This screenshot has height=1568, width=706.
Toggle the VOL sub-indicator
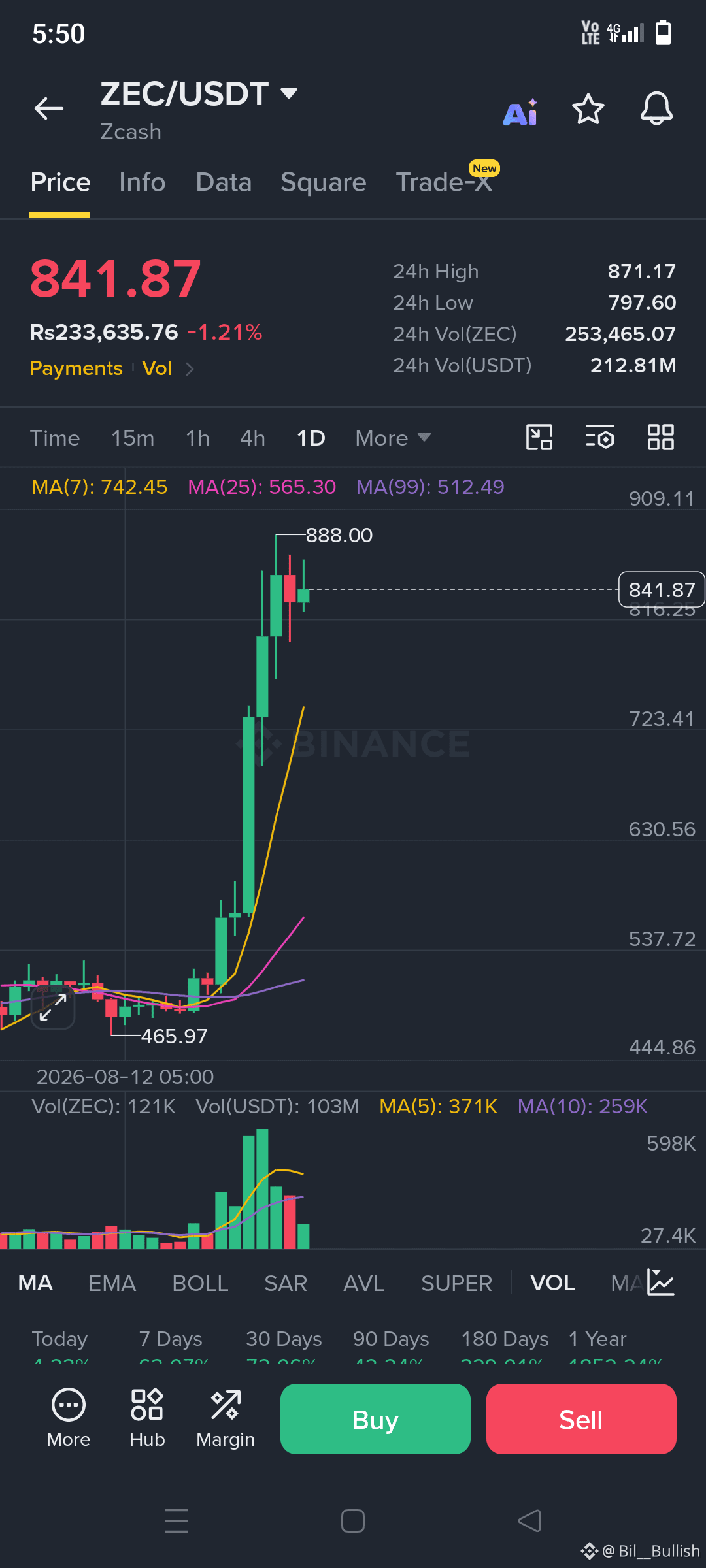coord(552,1283)
